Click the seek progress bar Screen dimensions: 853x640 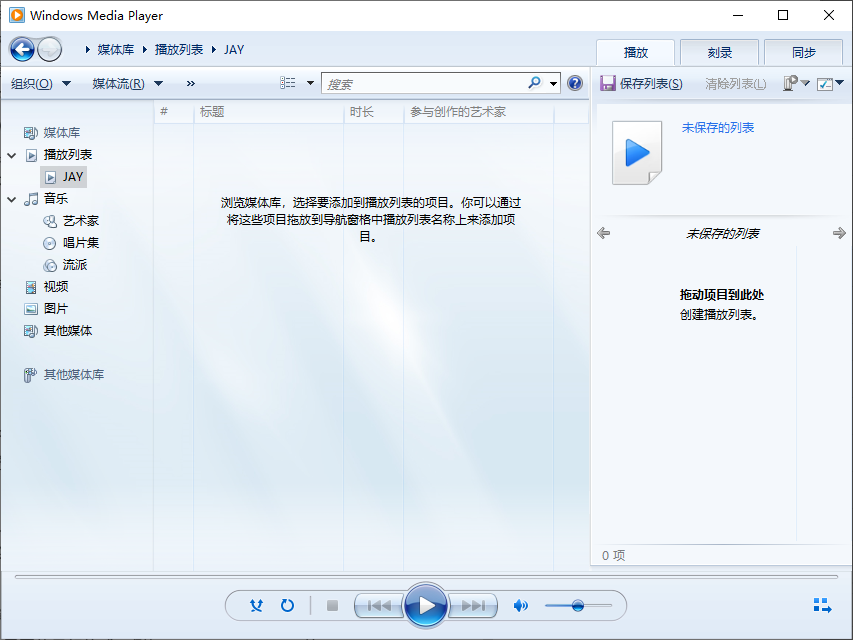point(426,576)
